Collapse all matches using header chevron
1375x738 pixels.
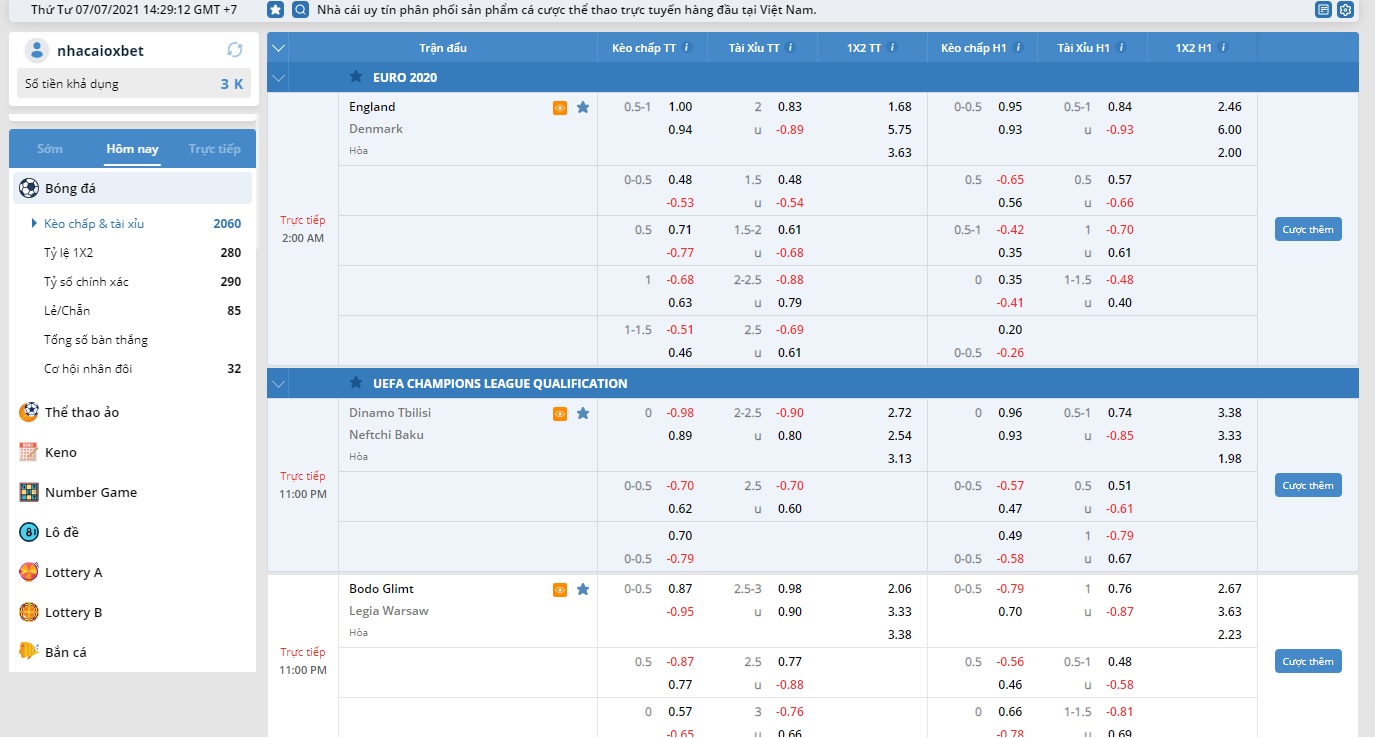[278, 48]
